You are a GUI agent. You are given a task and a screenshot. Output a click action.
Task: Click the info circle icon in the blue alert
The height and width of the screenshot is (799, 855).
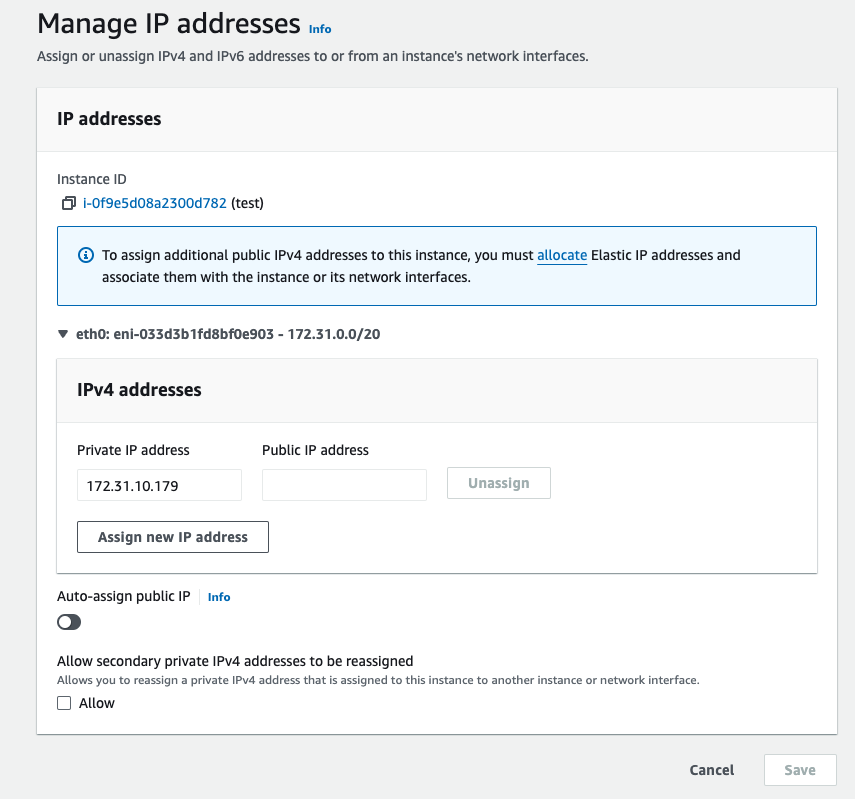85,255
